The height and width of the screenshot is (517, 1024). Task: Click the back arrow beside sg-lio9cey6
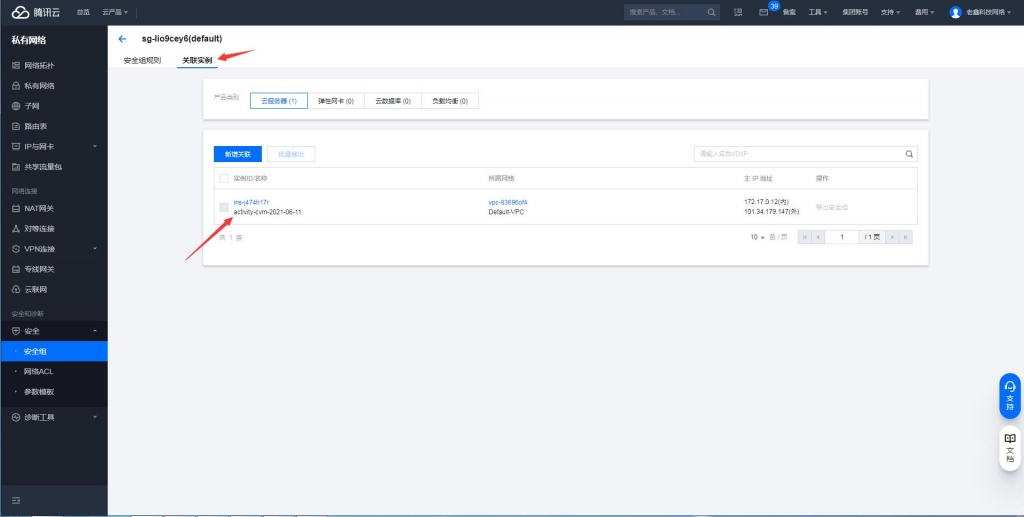[x=122, y=39]
